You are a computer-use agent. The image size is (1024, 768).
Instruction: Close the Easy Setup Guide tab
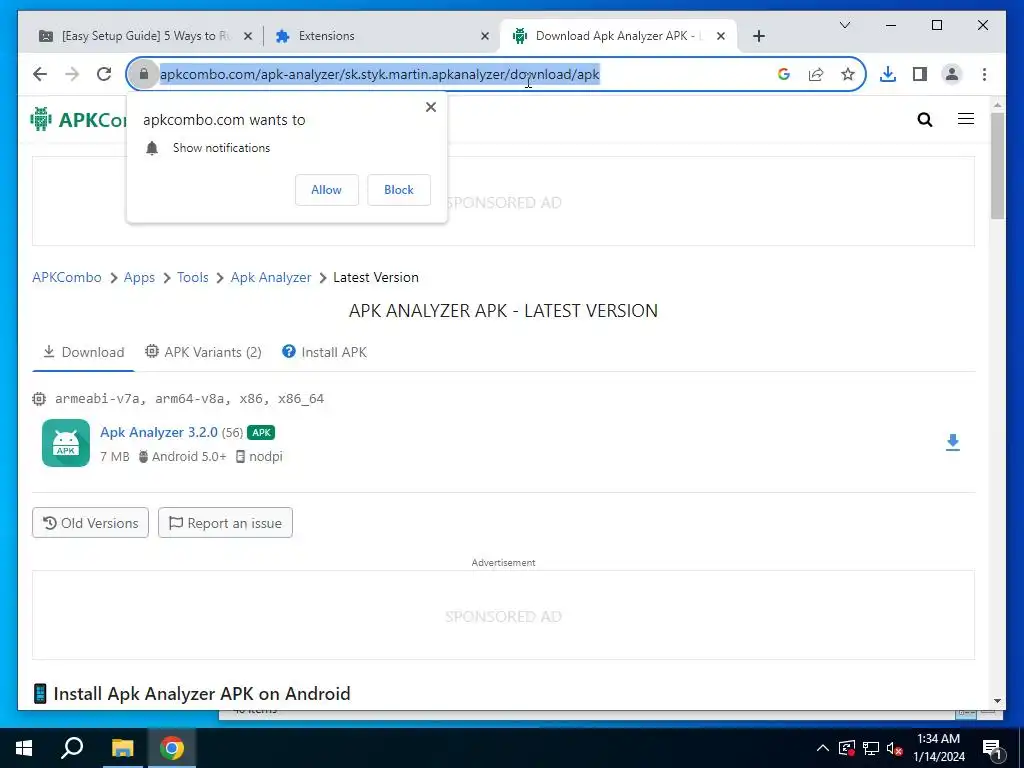[248, 36]
